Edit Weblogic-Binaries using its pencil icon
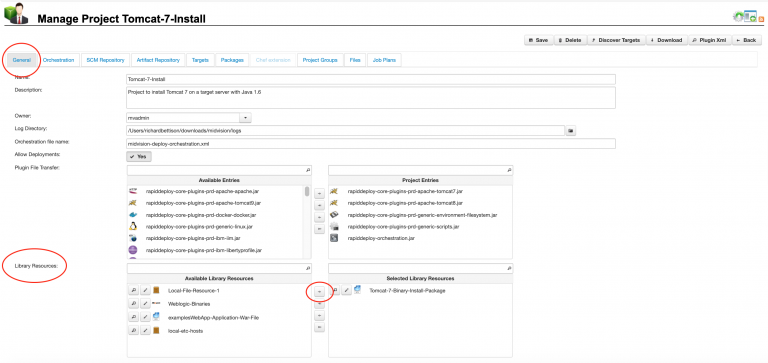 point(145,304)
